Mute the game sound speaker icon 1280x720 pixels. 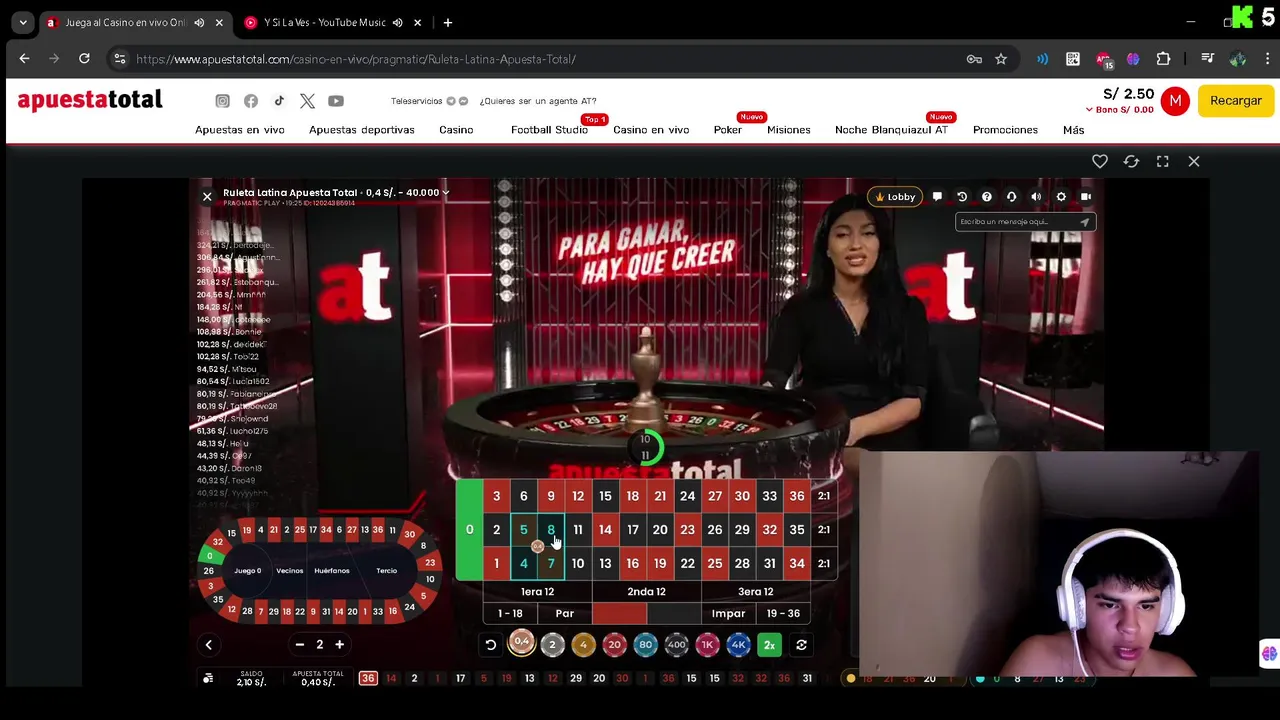pyautogui.click(x=1036, y=197)
